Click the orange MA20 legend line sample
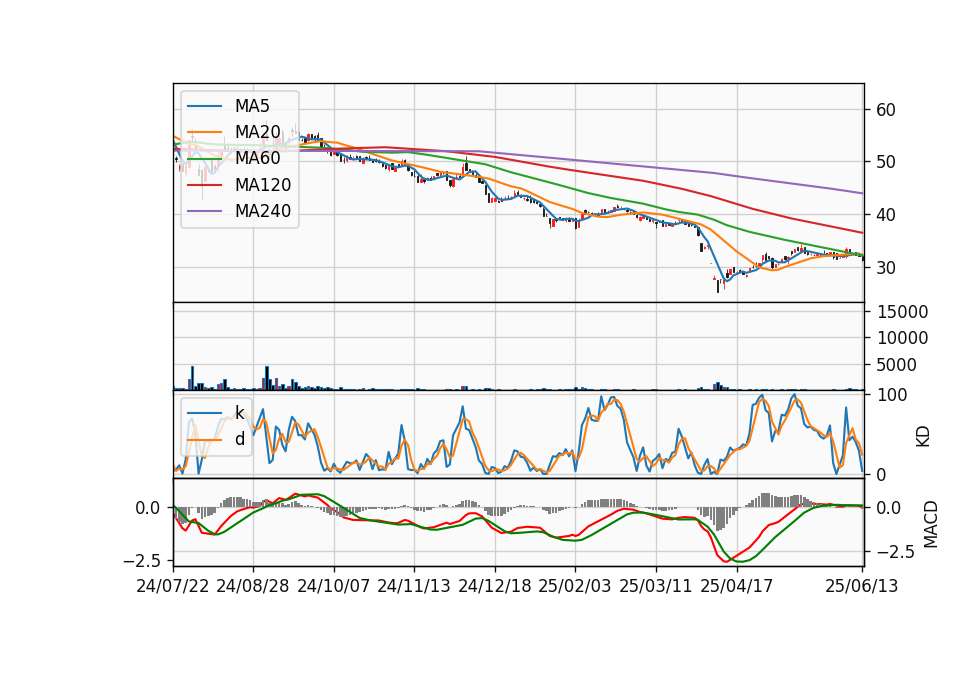The width and height of the screenshot is (960, 690). 204,132
